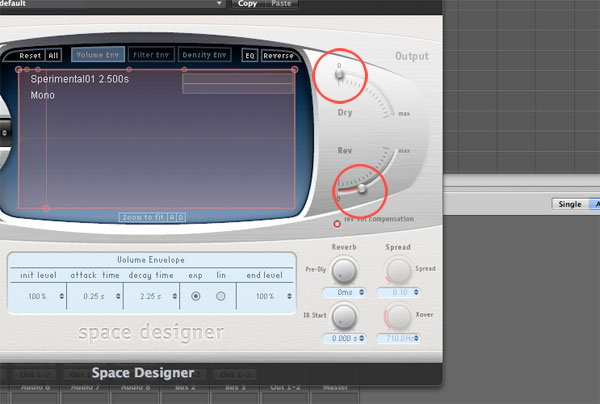Click the Pre-Dly knob
Viewport: 600px width, 404px height.
(344, 270)
